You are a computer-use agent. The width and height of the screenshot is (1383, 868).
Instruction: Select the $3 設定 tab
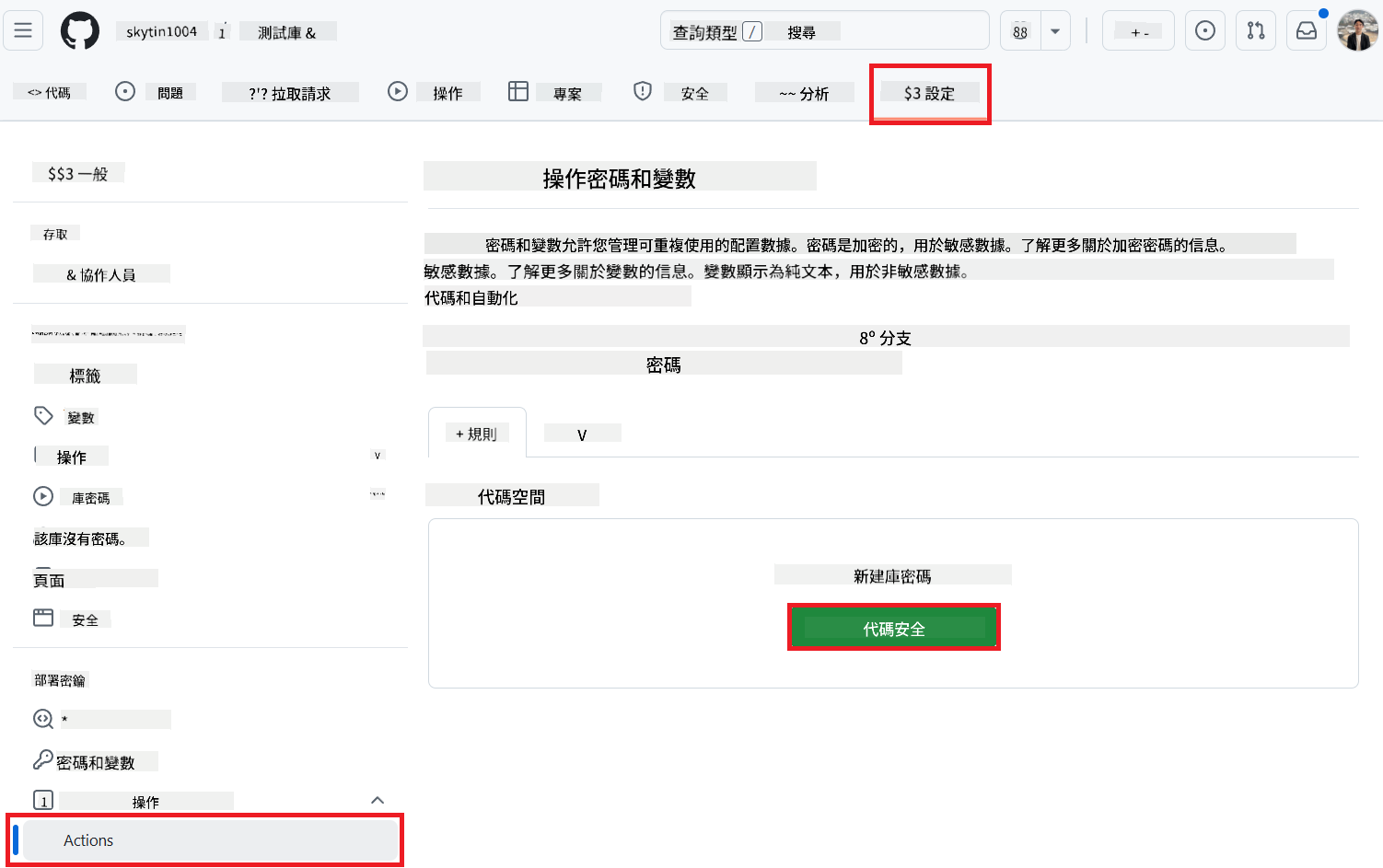pyautogui.click(x=930, y=93)
